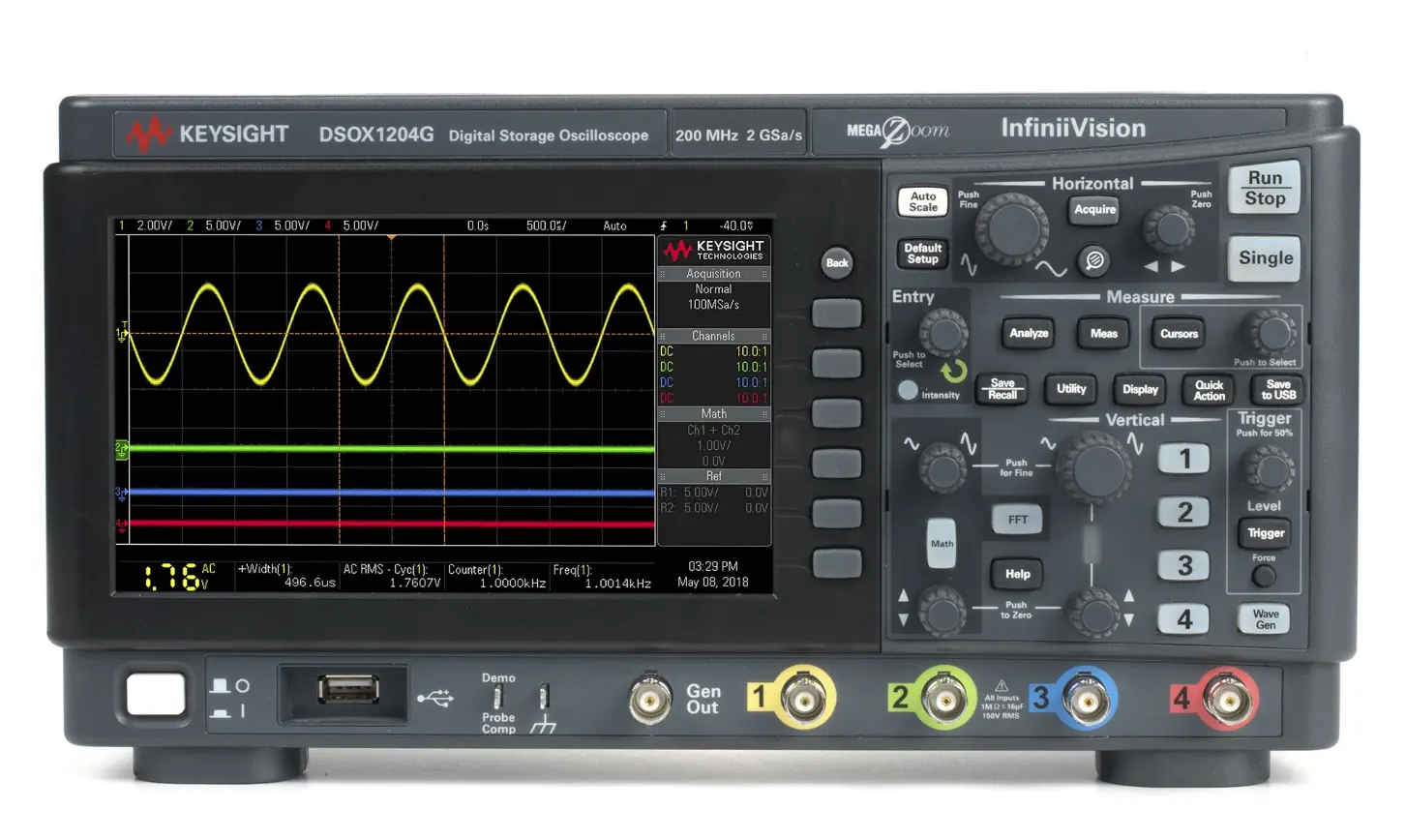Open the Meas menu key
Image resolution: width=1406 pixels, height=840 pixels.
tap(1104, 333)
